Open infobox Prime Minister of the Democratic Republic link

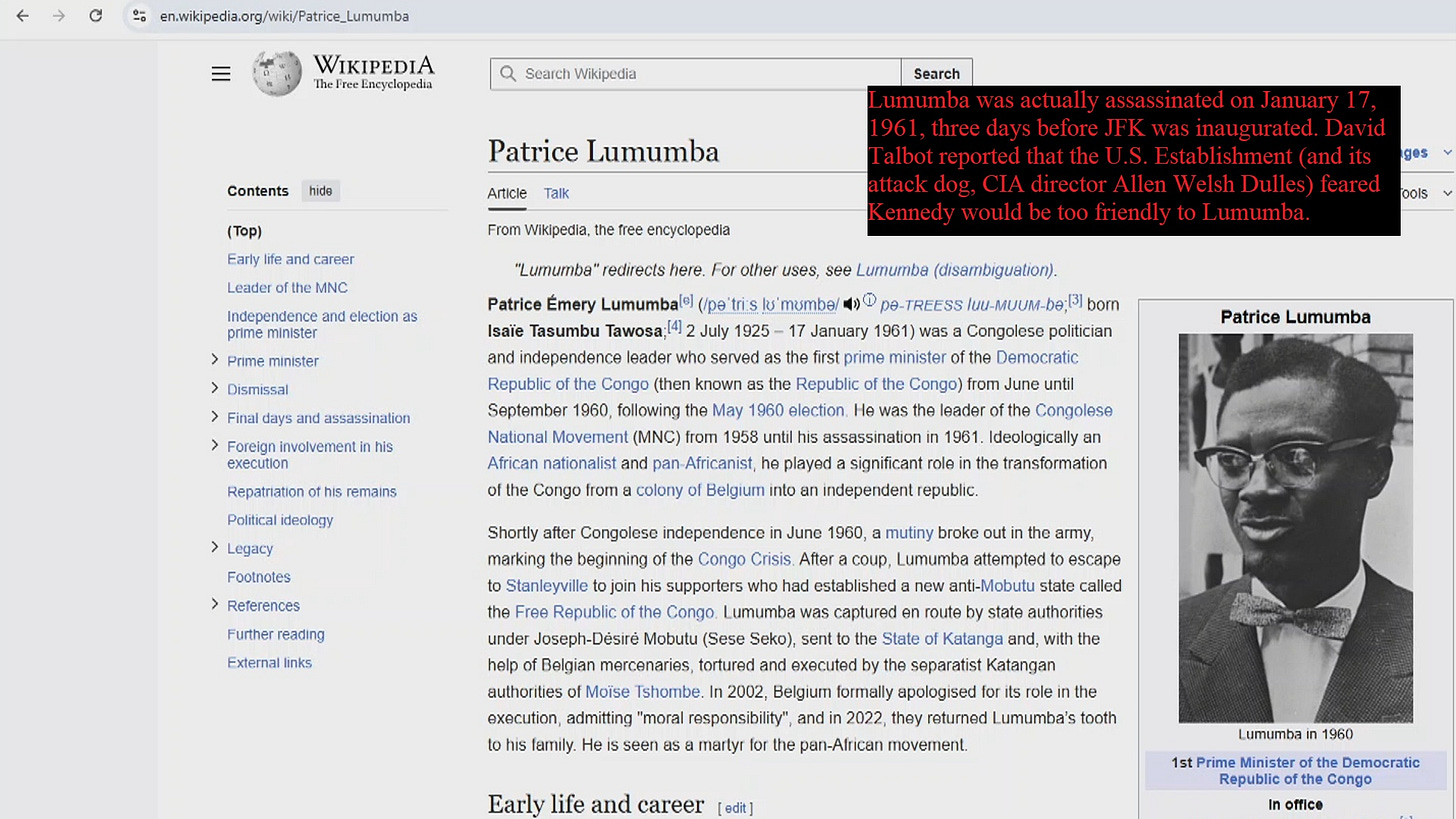click(x=1307, y=771)
